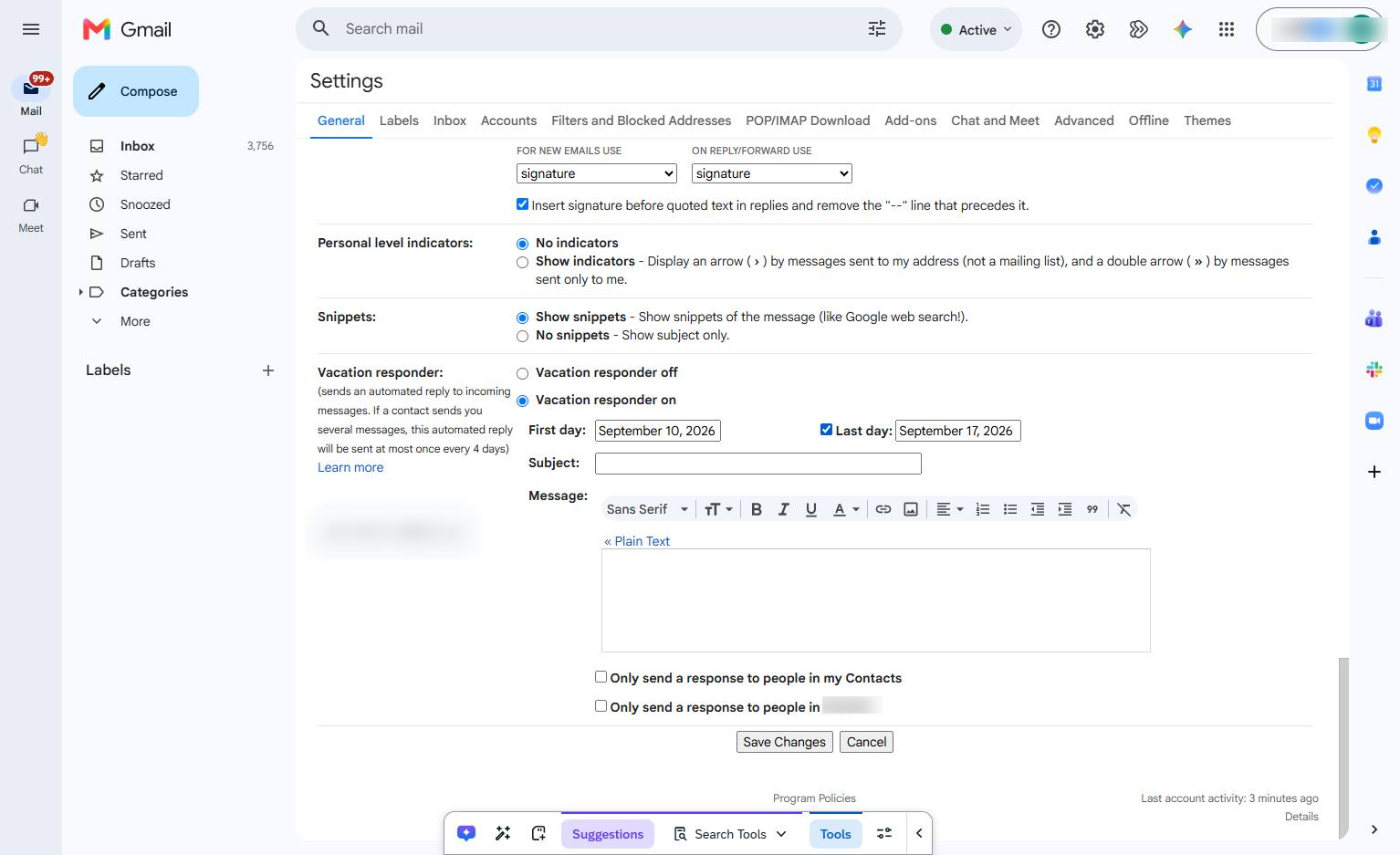Click the Gemini sparkle icon
The height and width of the screenshot is (855, 1400).
pos(1183,29)
